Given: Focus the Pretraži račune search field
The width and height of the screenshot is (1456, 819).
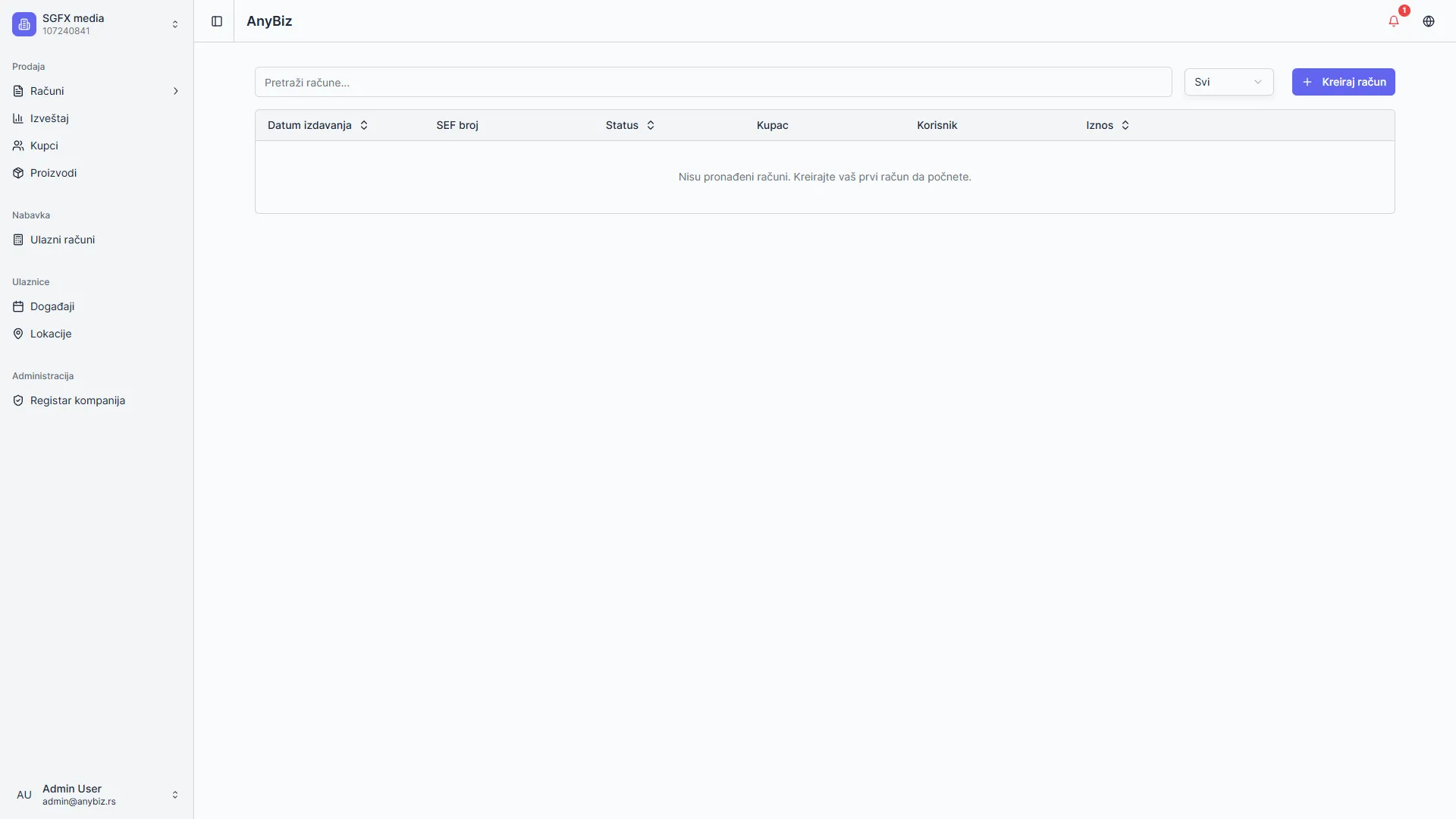Looking at the screenshot, I should coord(713,82).
